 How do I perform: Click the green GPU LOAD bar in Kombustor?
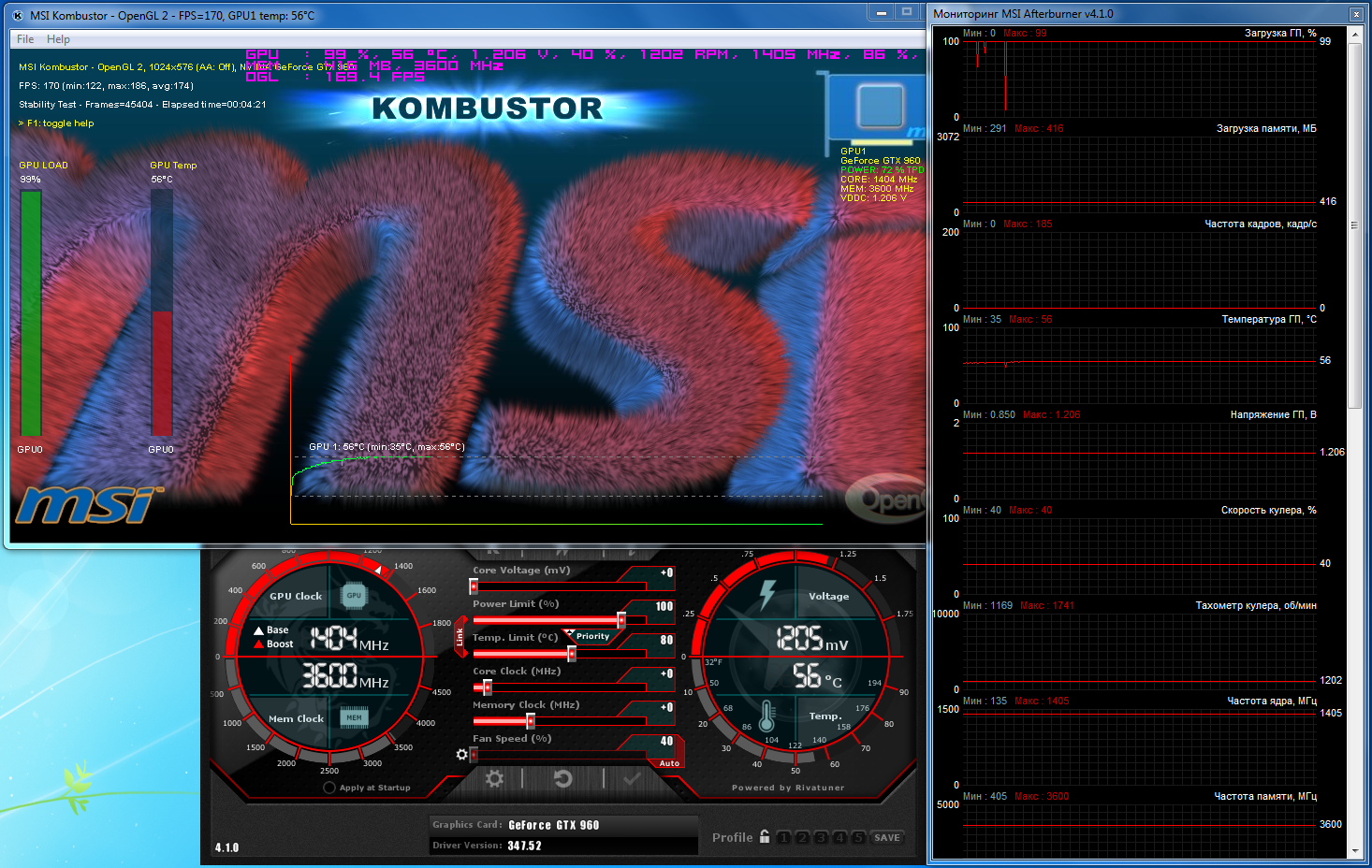point(31,313)
